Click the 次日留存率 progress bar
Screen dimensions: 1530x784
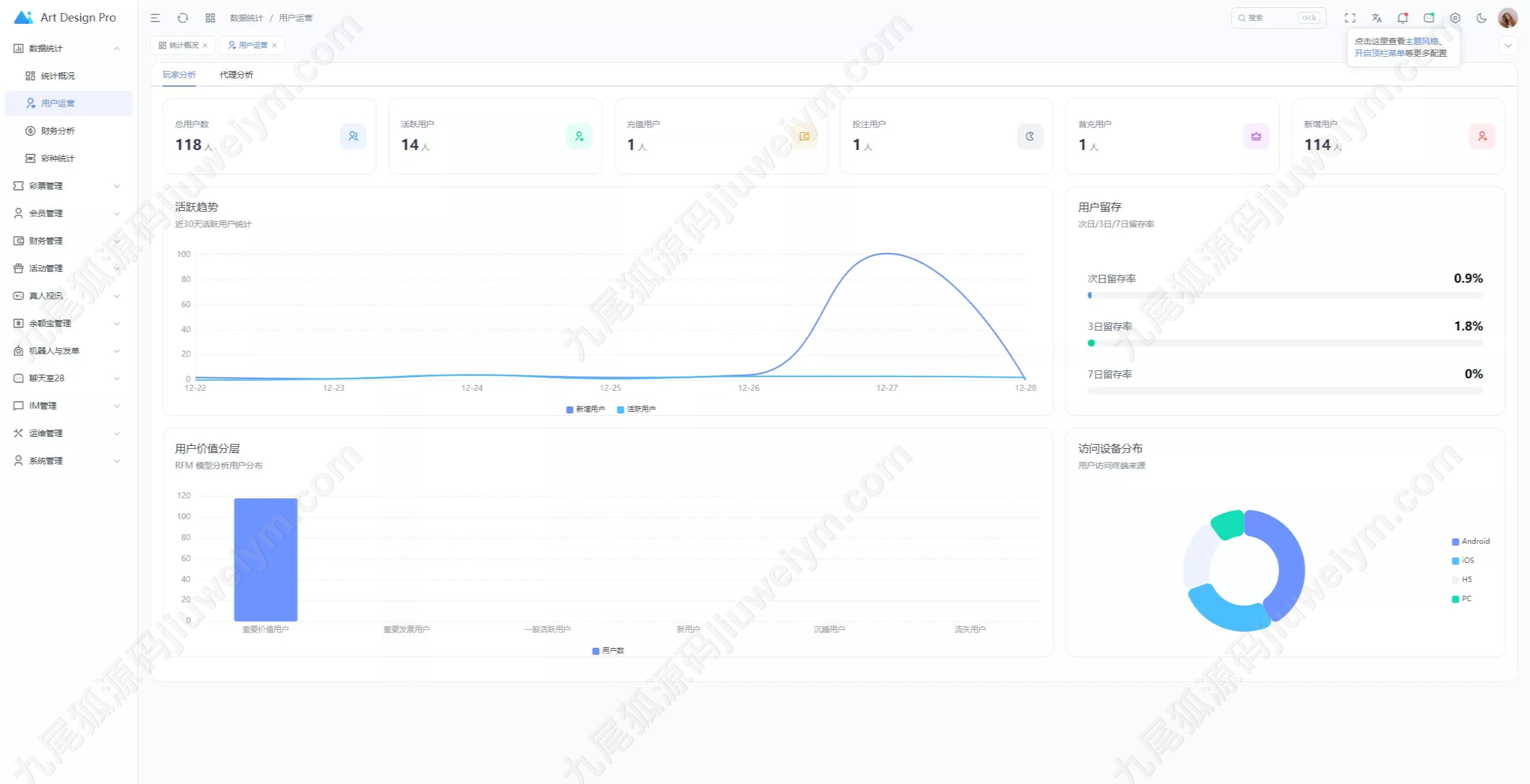[x=1285, y=295]
